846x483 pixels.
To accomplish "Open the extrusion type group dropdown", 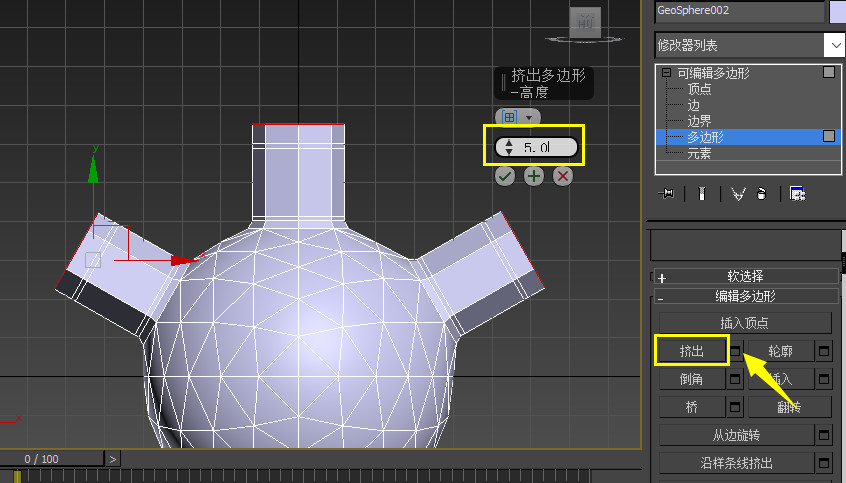I will pyautogui.click(x=518, y=117).
